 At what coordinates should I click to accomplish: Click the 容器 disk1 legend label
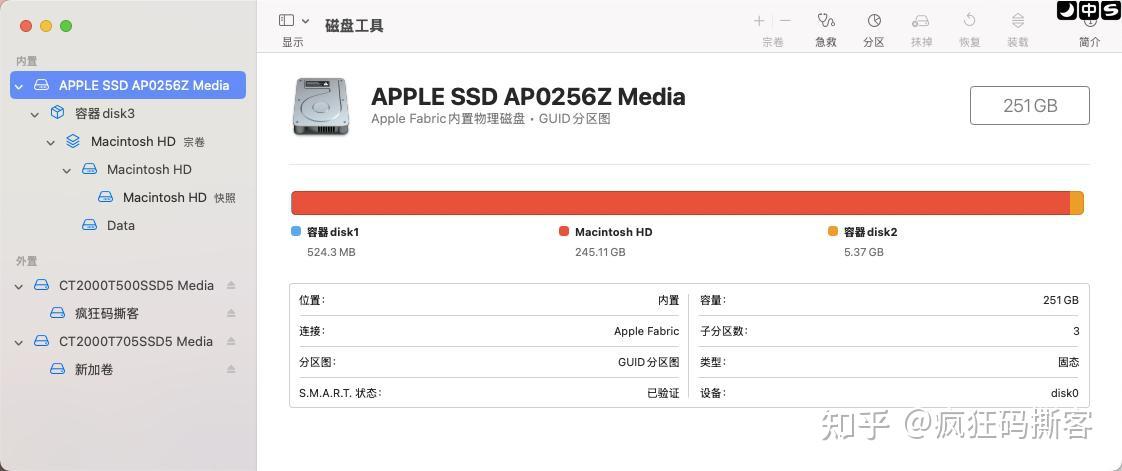[333, 232]
